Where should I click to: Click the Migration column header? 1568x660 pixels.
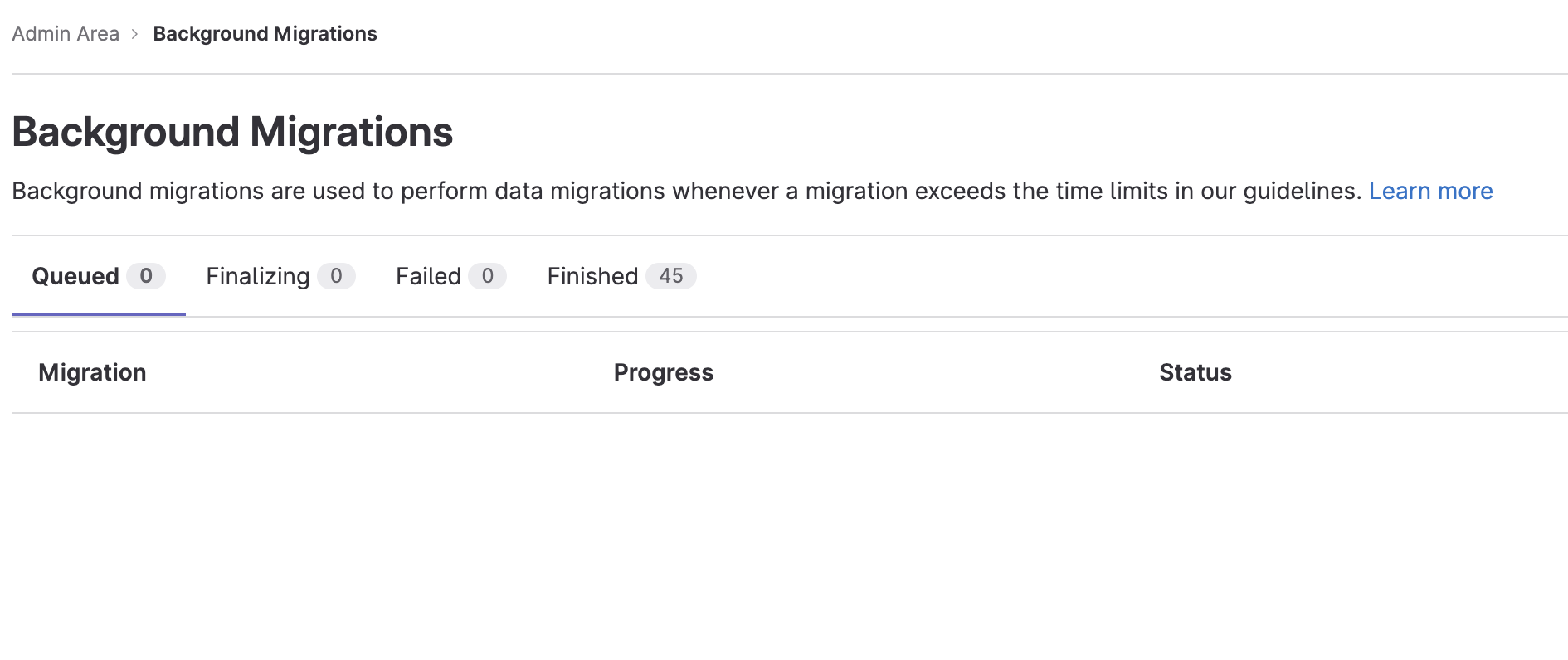coord(92,372)
